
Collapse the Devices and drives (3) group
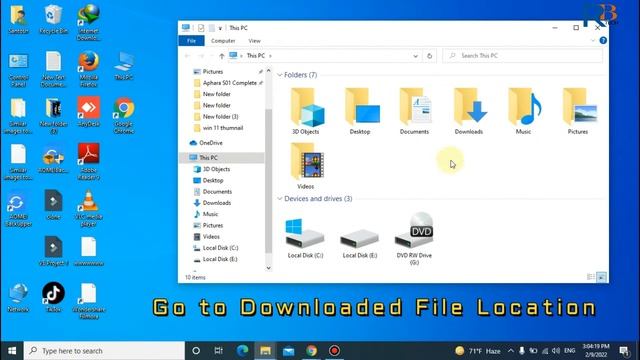(280, 199)
